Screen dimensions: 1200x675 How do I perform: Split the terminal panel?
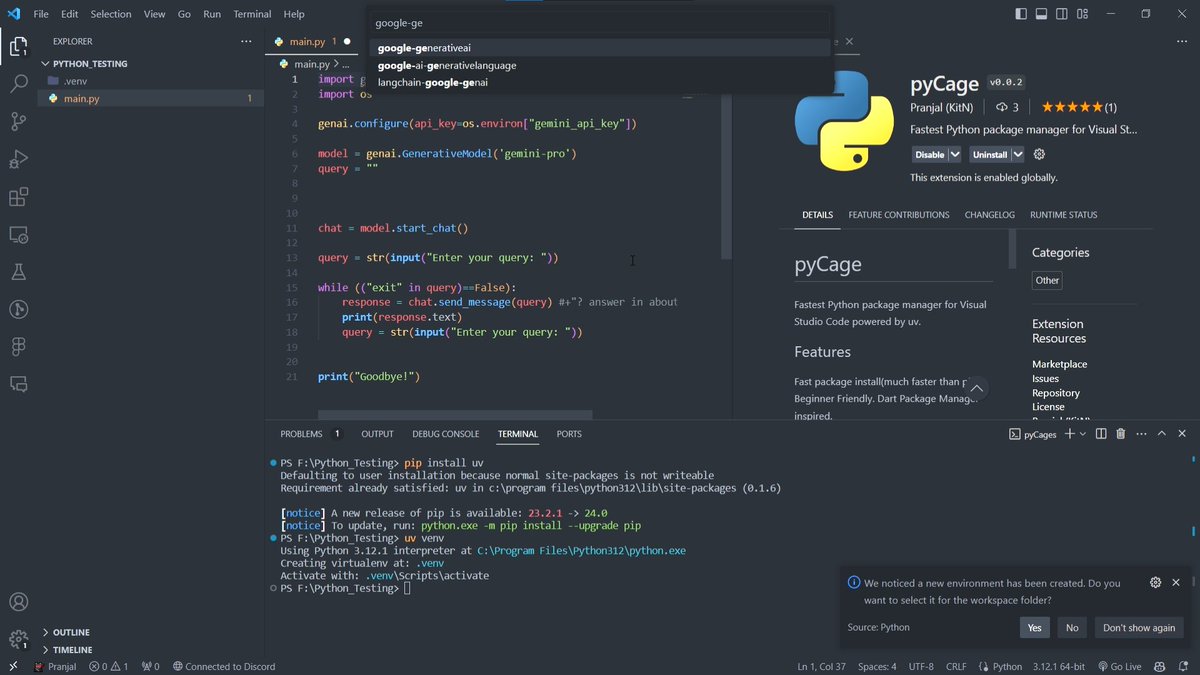(1101, 434)
